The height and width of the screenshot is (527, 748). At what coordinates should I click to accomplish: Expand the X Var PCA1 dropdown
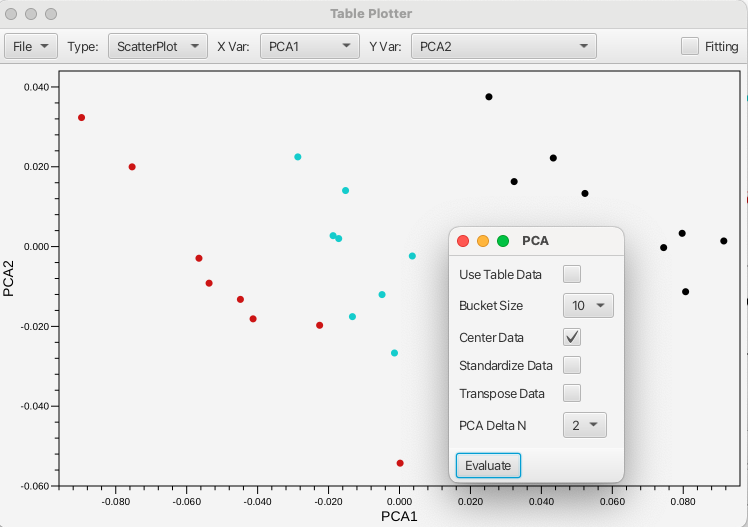309,46
